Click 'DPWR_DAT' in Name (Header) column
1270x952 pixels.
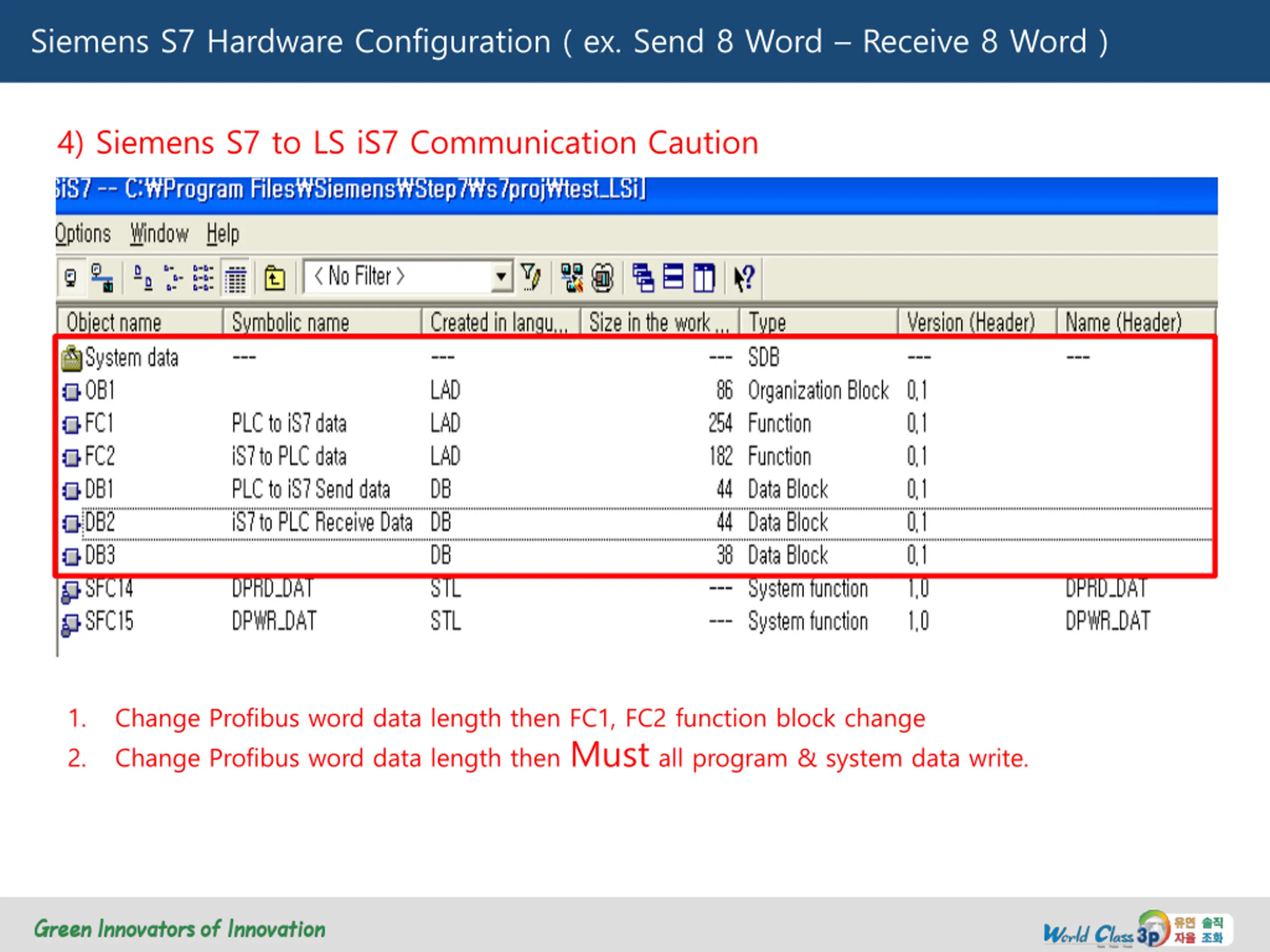(1107, 621)
